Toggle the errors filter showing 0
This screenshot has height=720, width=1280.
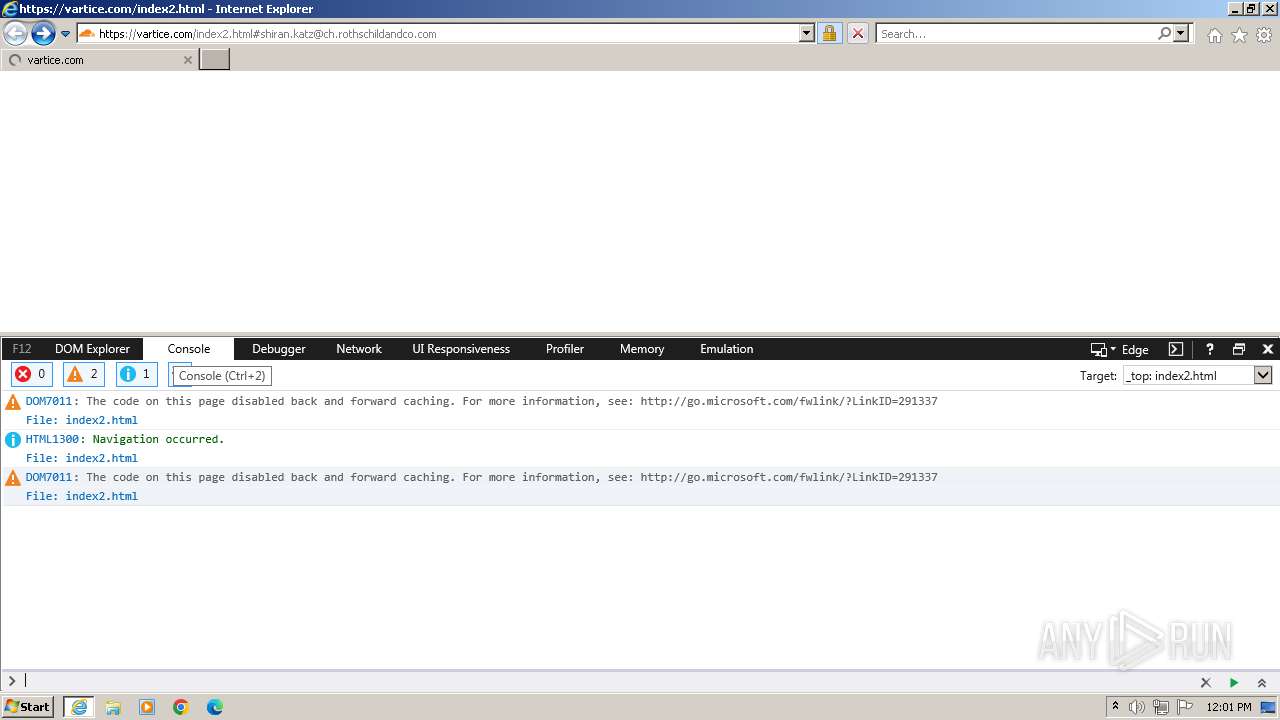[31, 374]
